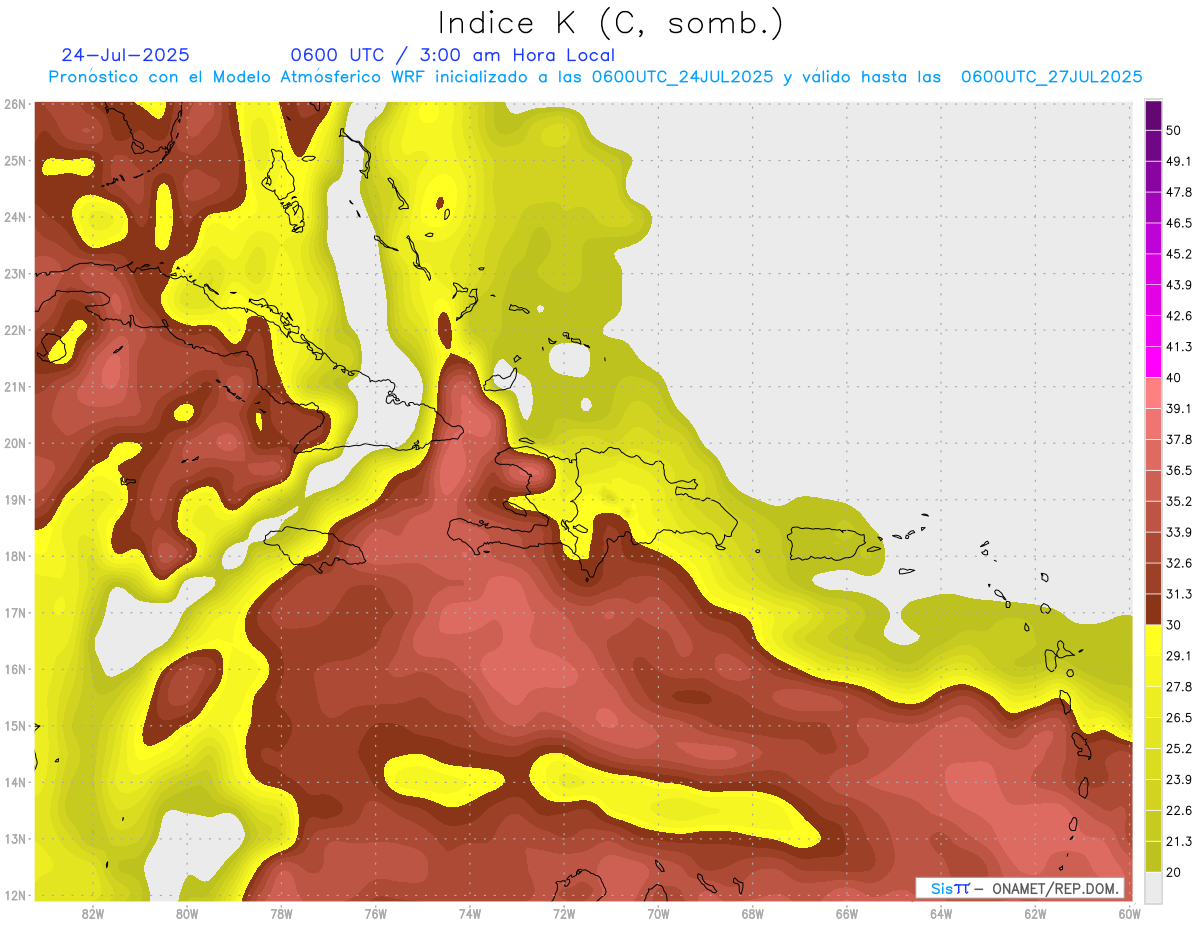Click the "Indice K (C, somb.)" title
The height and width of the screenshot is (927, 1200).
point(610,22)
